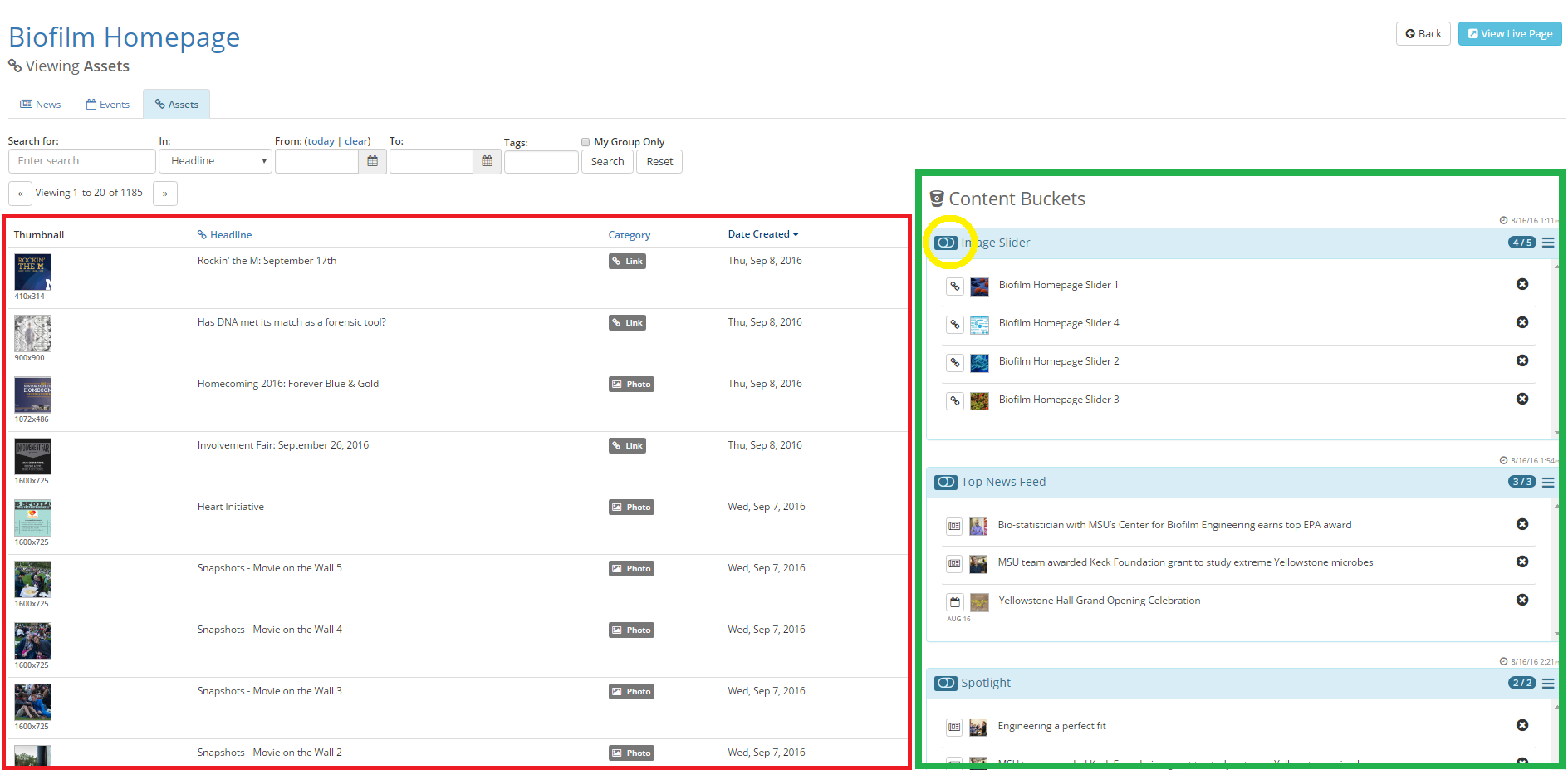The height and width of the screenshot is (770, 1568).
Task: Enable the My Group Only checkbox
Action: pos(586,142)
